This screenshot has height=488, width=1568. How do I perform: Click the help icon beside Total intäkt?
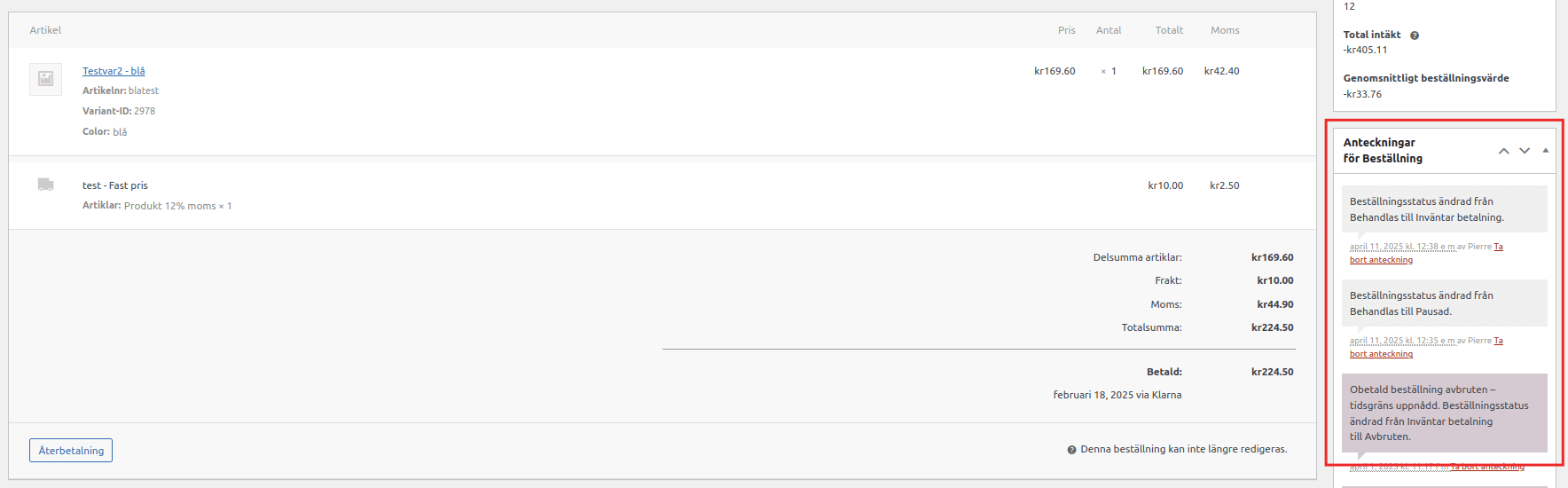coord(1415,35)
